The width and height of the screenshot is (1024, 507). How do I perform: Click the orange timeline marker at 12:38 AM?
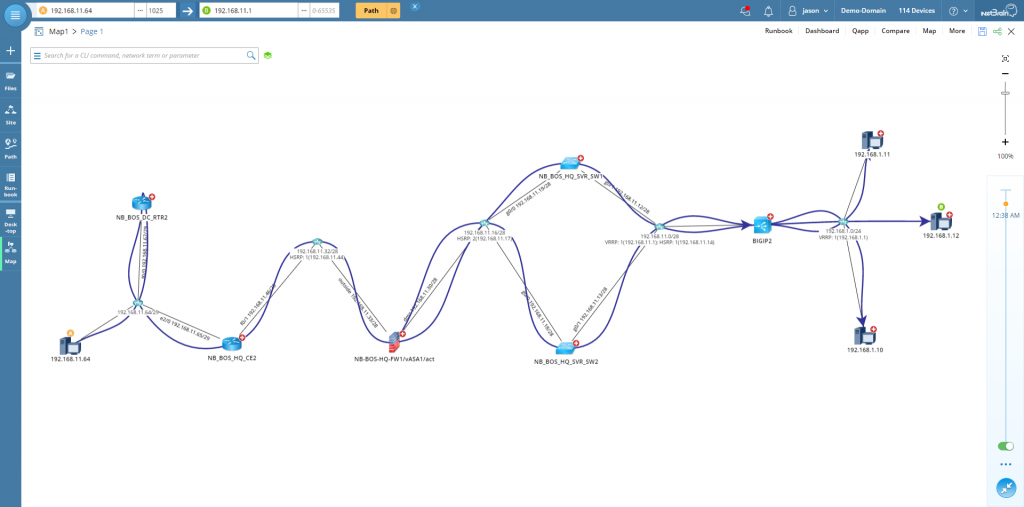point(1005,204)
